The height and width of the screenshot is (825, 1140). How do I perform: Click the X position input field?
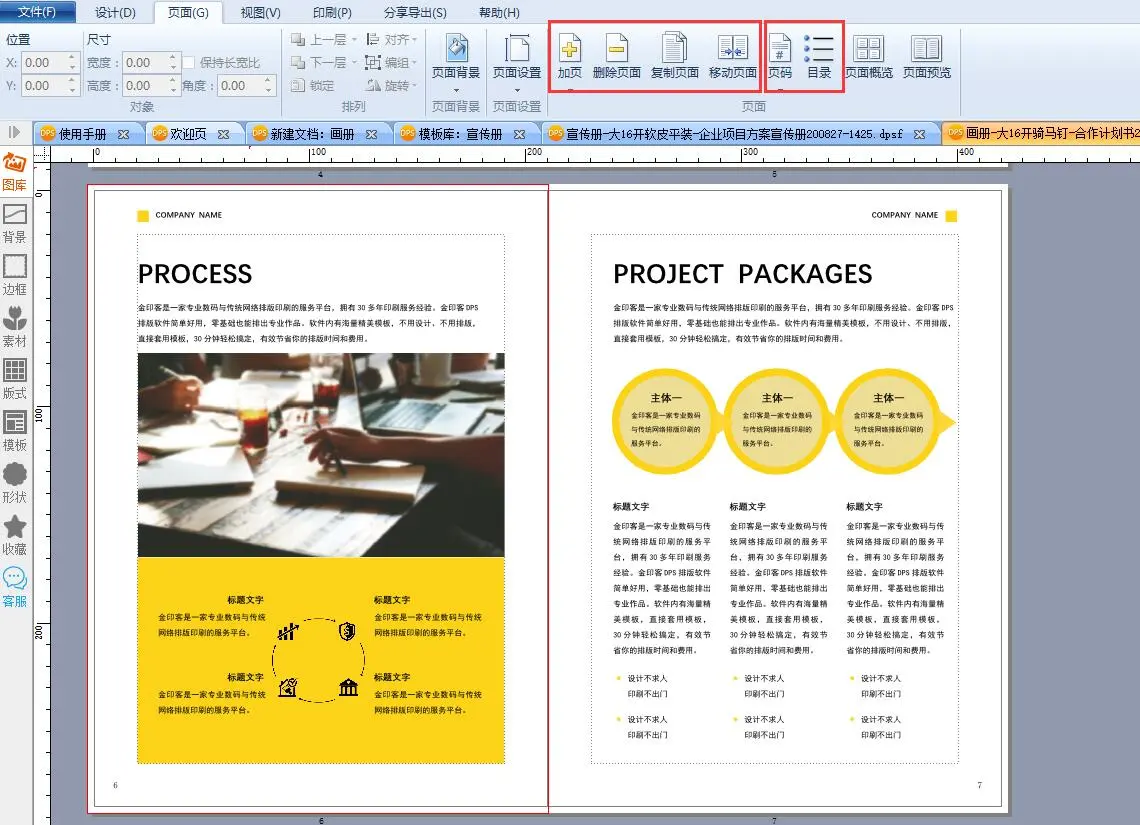pyautogui.click(x=43, y=63)
